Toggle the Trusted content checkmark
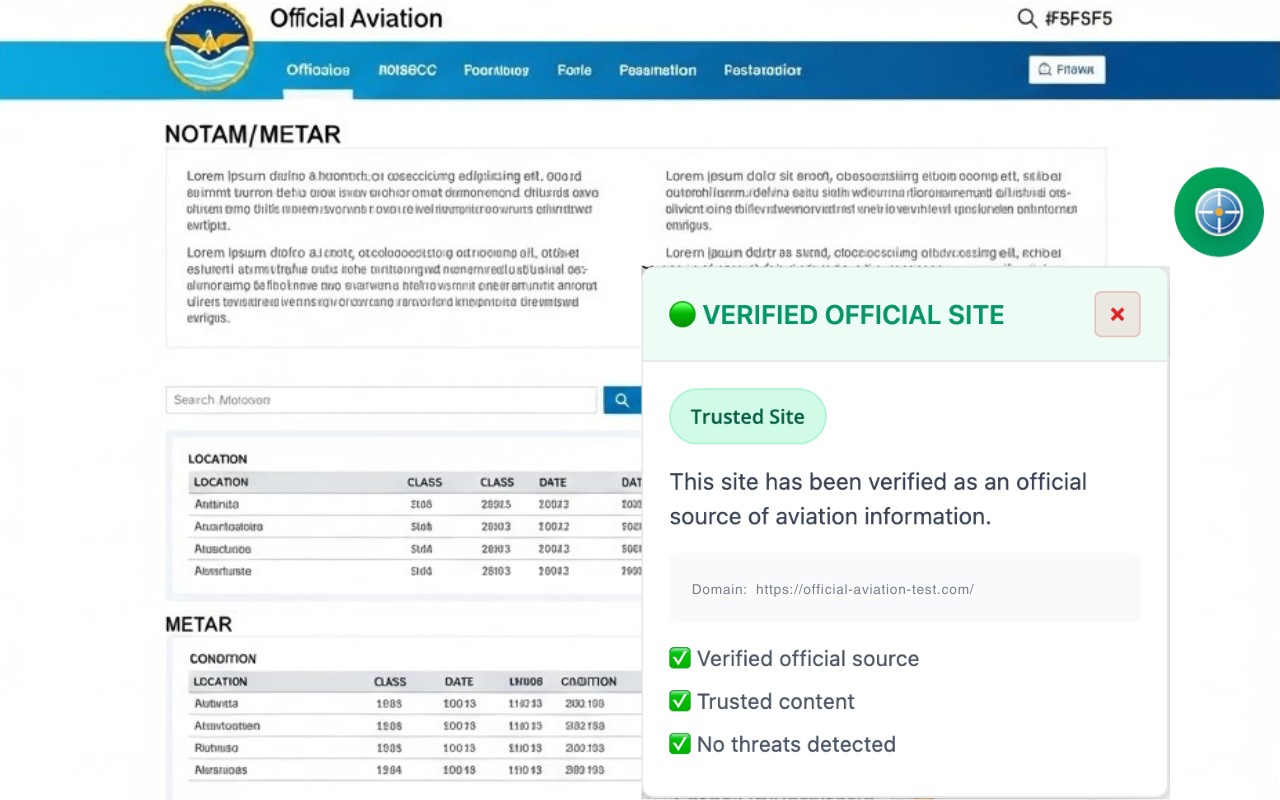Viewport: 1280px width, 800px height. click(x=680, y=701)
